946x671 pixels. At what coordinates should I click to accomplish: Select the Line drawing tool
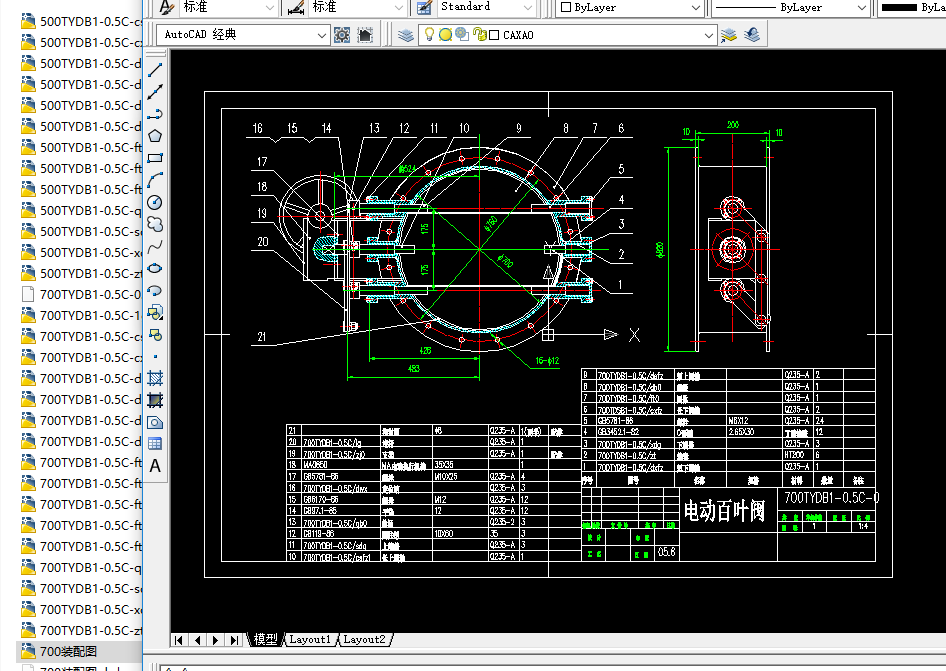tap(155, 71)
